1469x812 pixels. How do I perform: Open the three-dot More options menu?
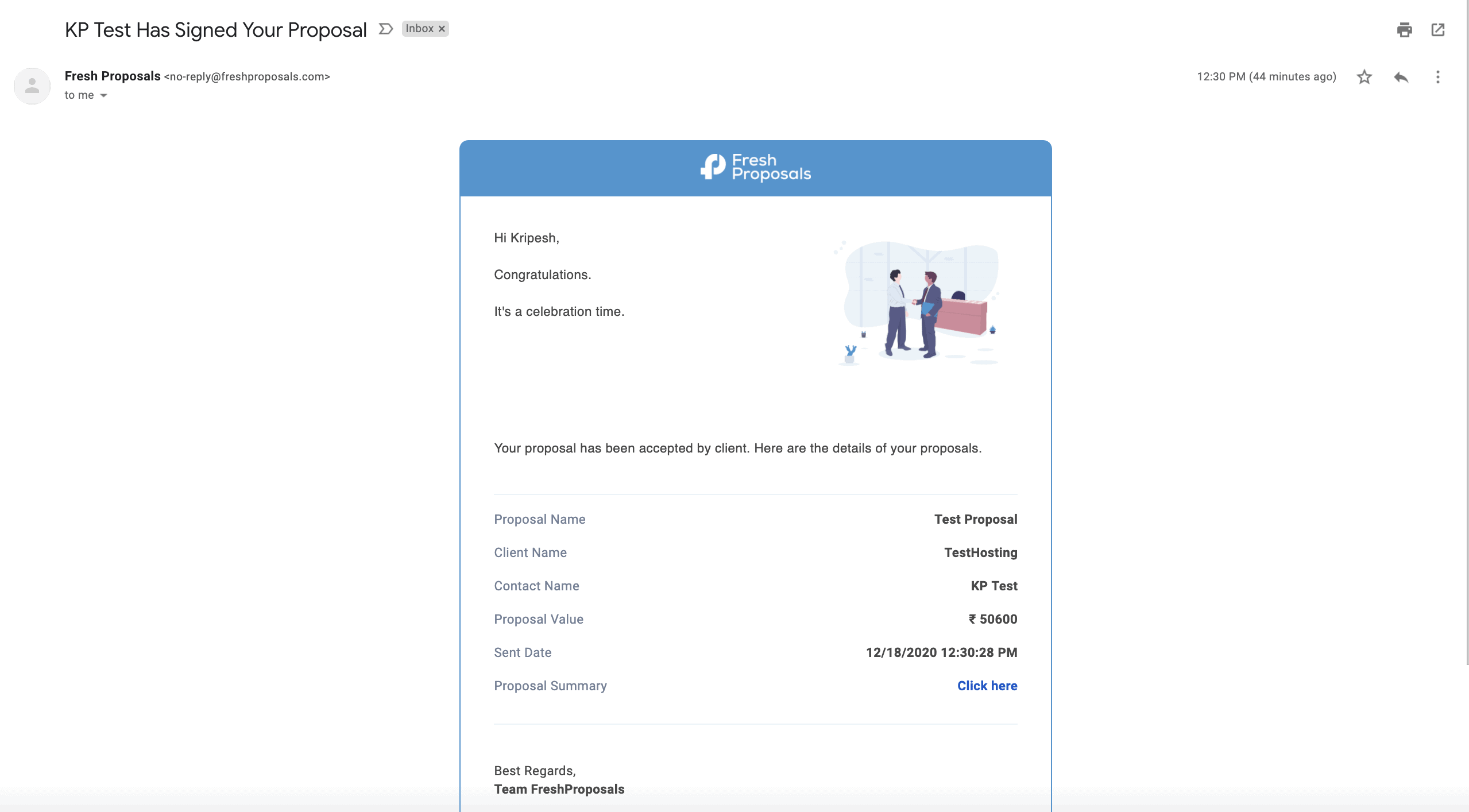tap(1437, 77)
